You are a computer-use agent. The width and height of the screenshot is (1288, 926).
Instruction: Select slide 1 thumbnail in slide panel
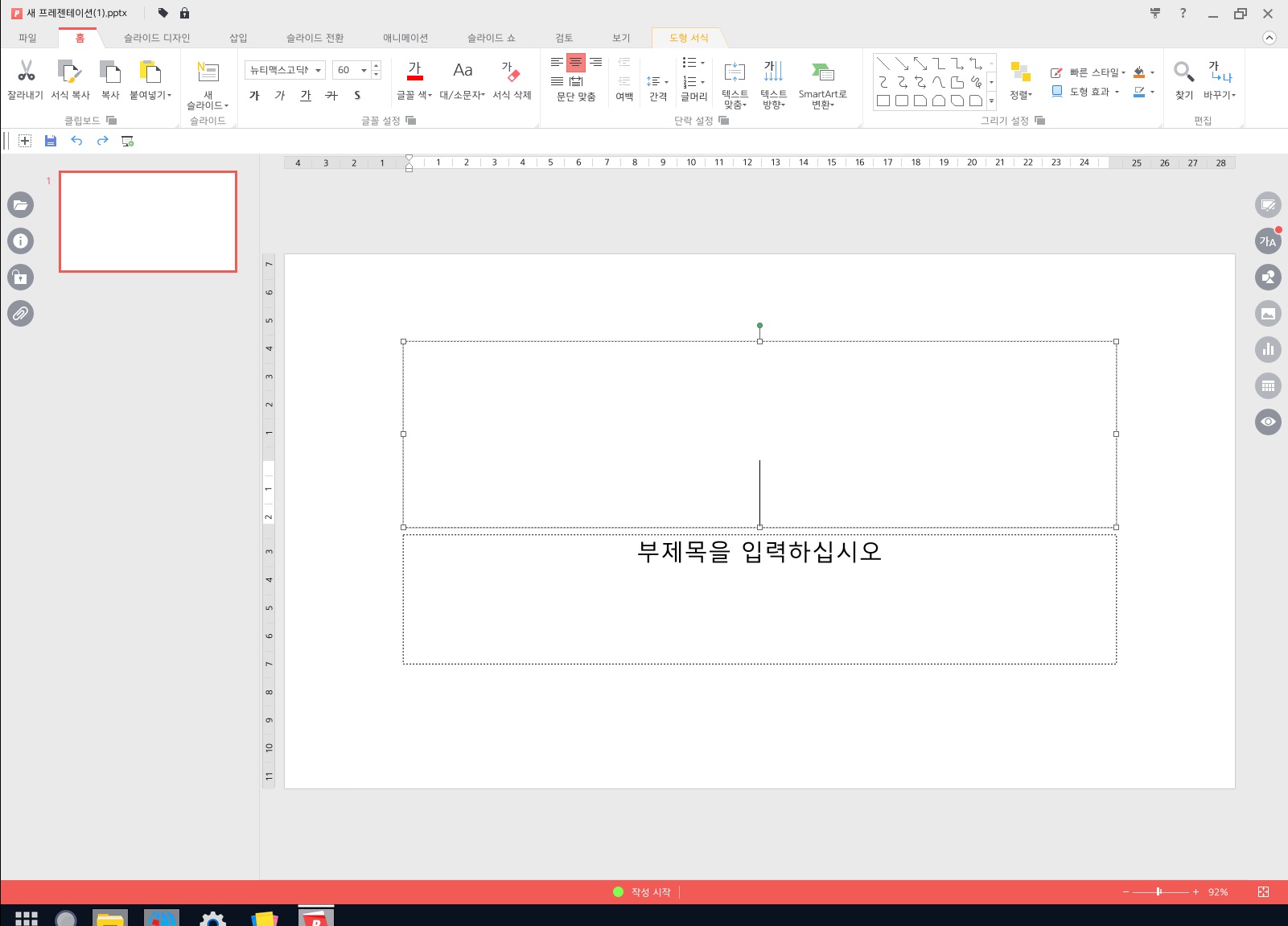[x=147, y=221]
